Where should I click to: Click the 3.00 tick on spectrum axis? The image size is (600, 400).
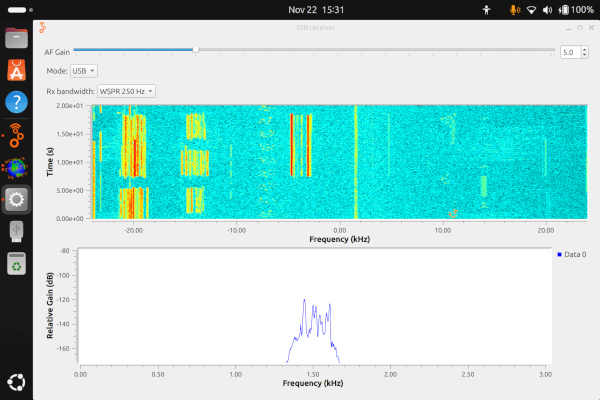[x=545, y=374]
